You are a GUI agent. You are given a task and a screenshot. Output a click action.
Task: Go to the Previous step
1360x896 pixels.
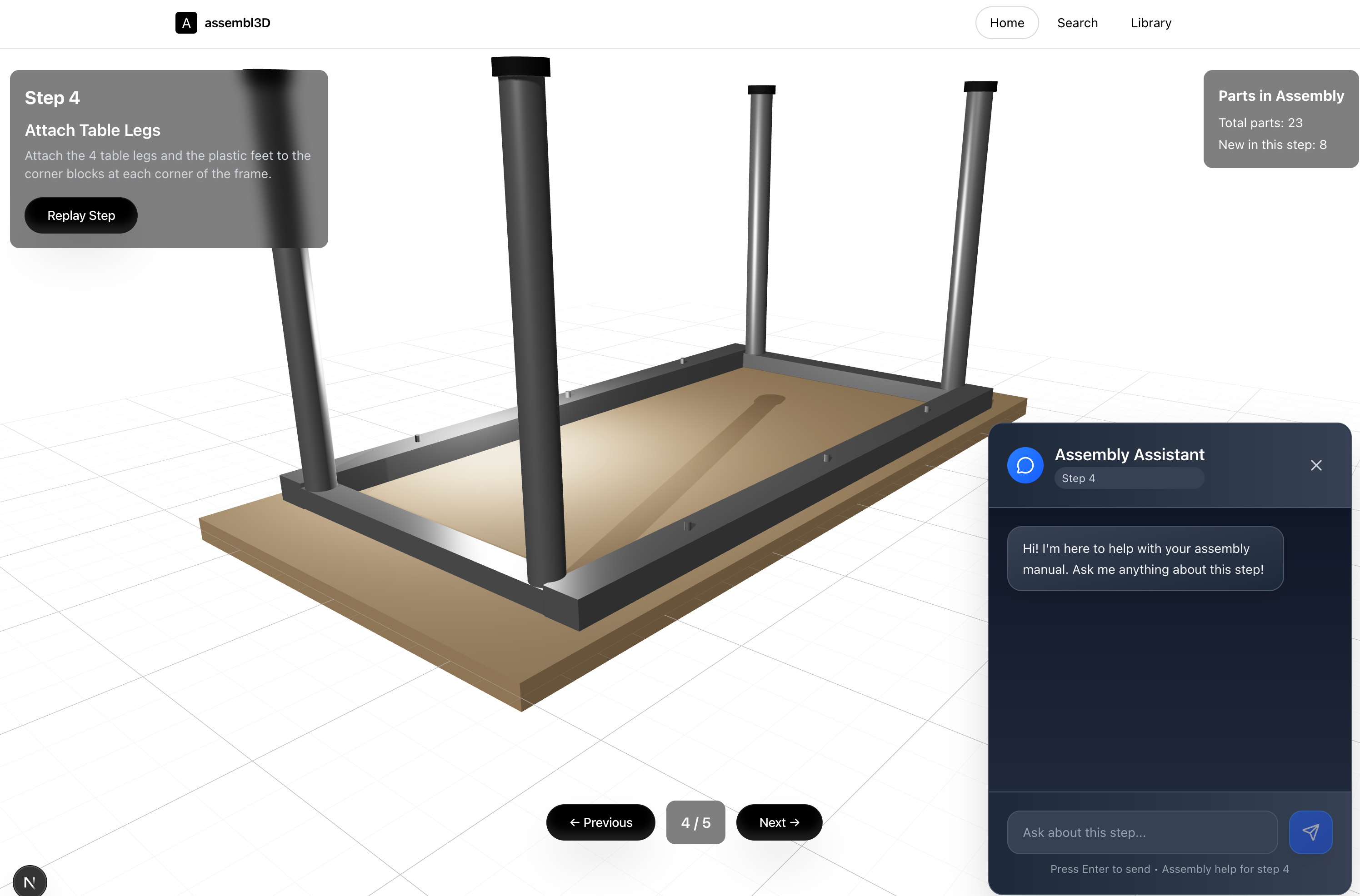600,822
